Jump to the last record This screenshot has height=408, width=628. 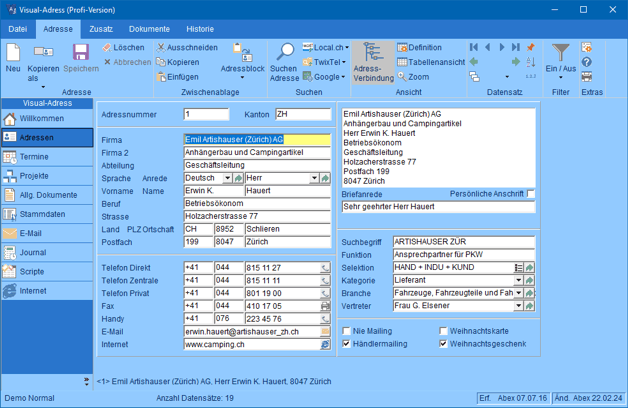pos(516,47)
